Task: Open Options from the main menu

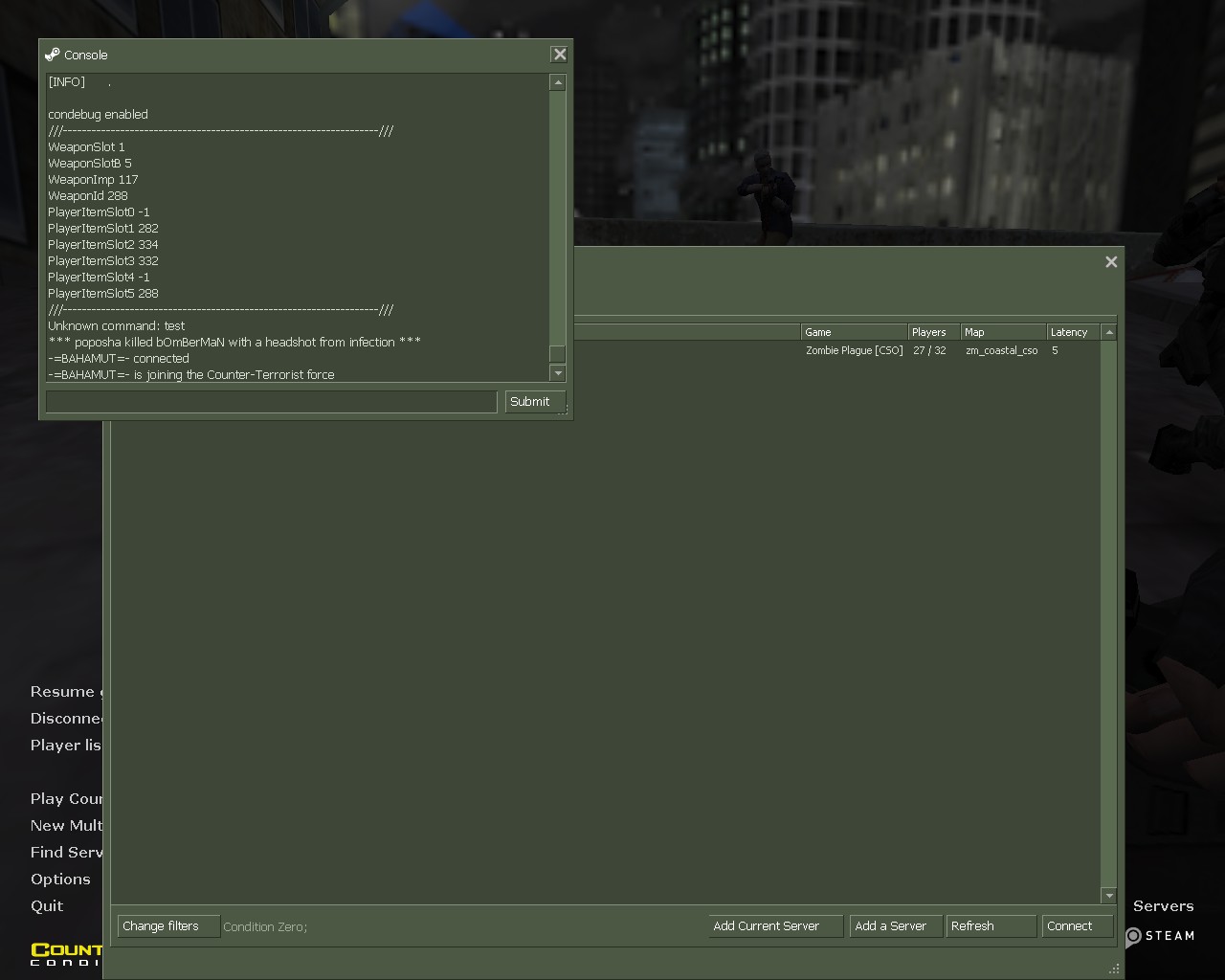Action: click(60, 880)
